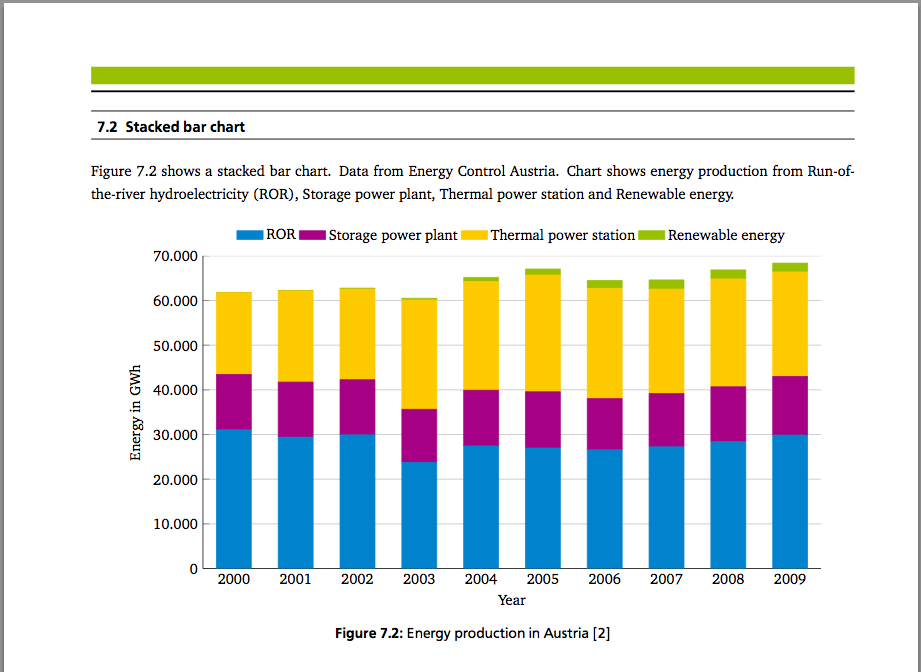Click the Energy in GWh axis label
This screenshot has width=921, height=672.
136,410
